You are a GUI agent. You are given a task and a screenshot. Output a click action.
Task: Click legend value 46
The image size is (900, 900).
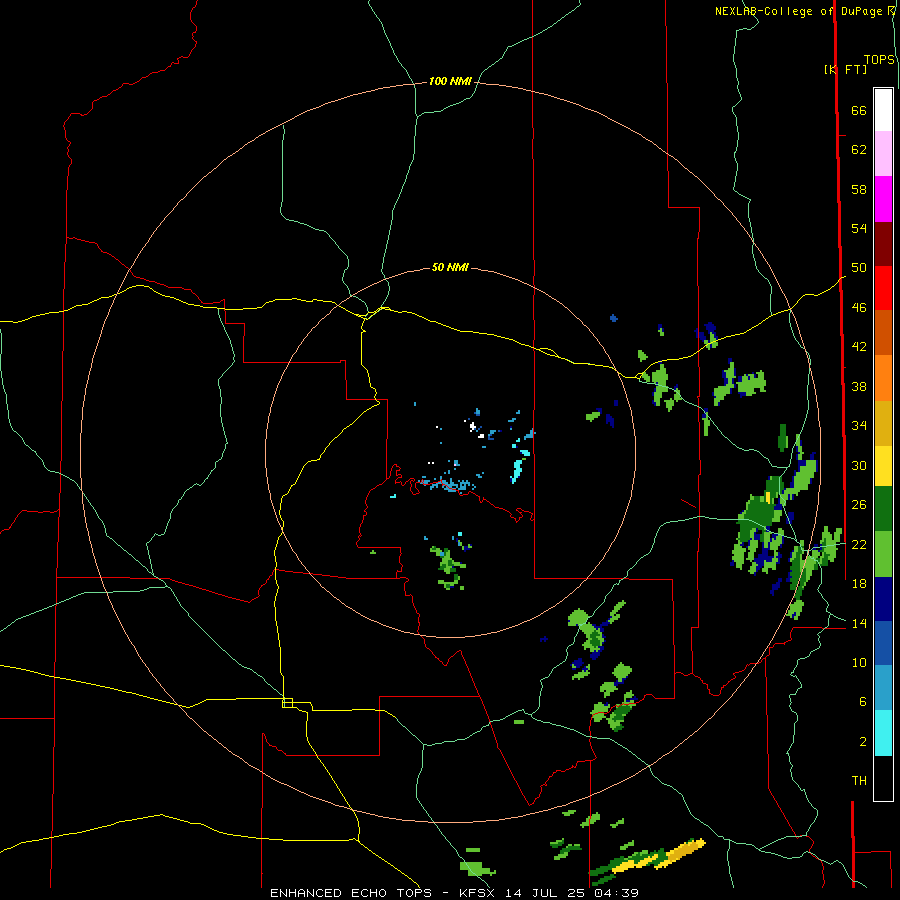pyautogui.click(x=859, y=308)
